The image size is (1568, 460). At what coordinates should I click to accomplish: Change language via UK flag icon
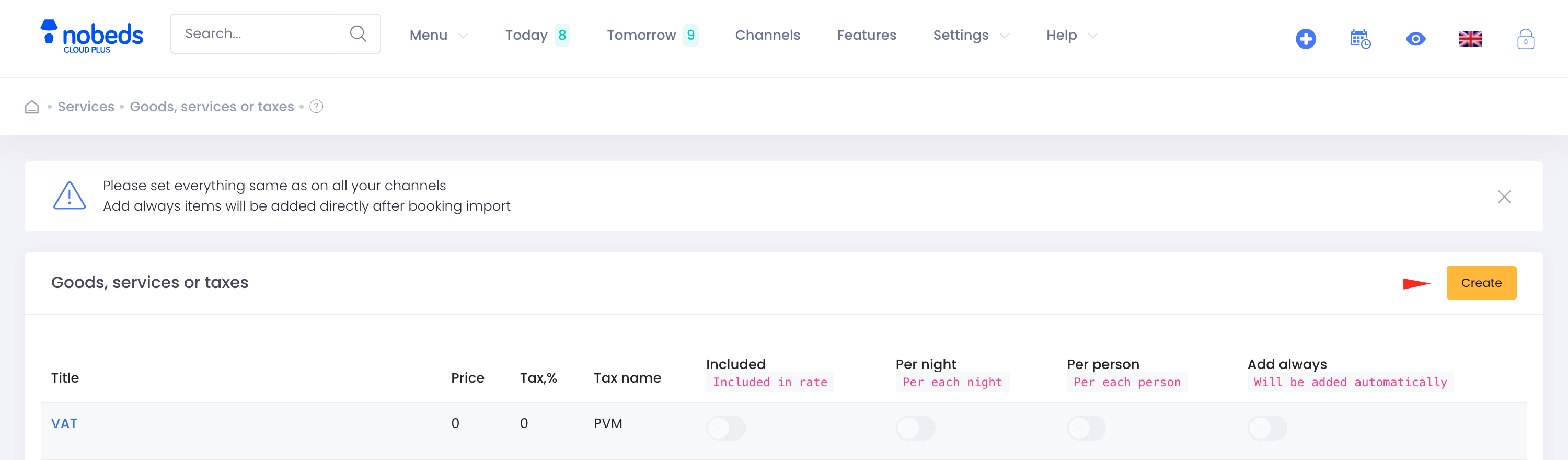pyautogui.click(x=1470, y=39)
